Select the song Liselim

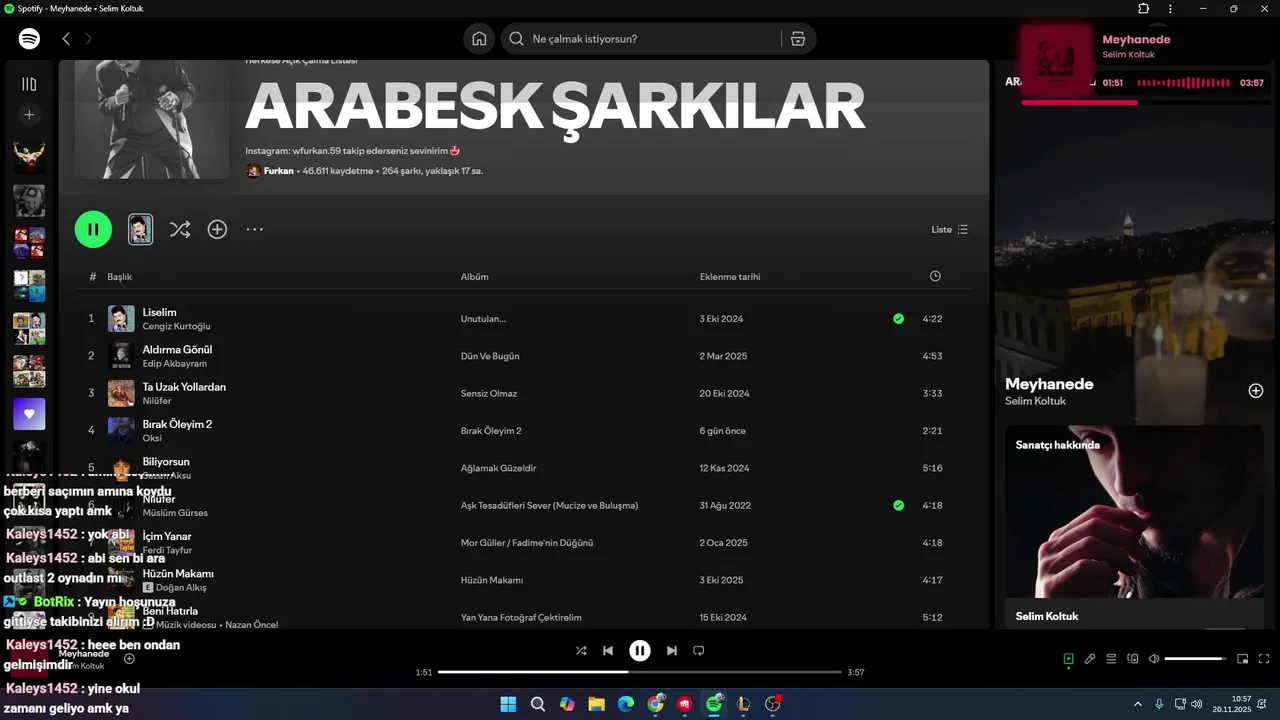pyautogui.click(x=159, y=312)
